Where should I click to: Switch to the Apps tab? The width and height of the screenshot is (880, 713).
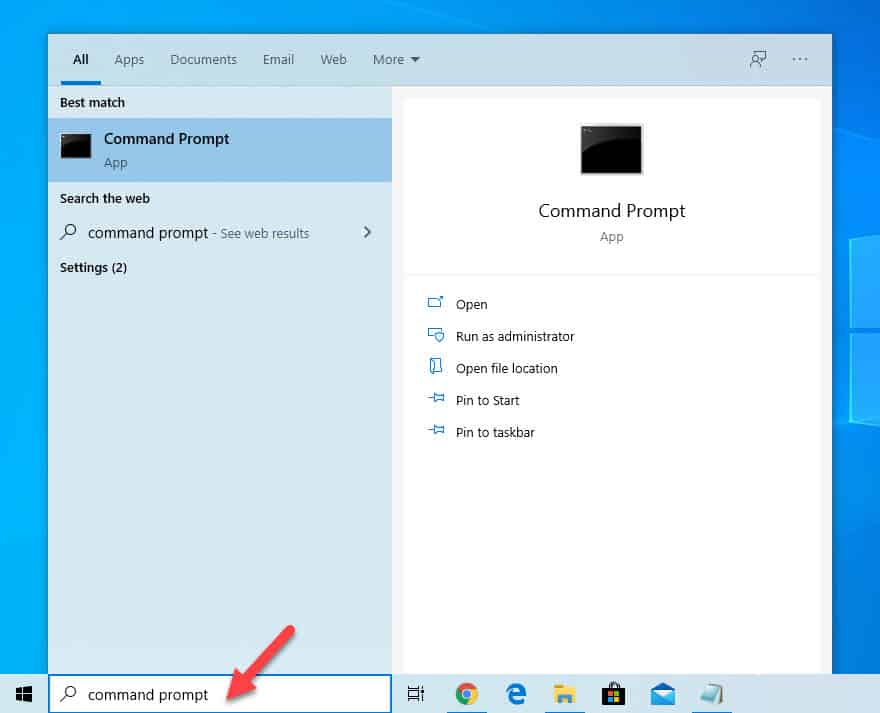point(129,60)
